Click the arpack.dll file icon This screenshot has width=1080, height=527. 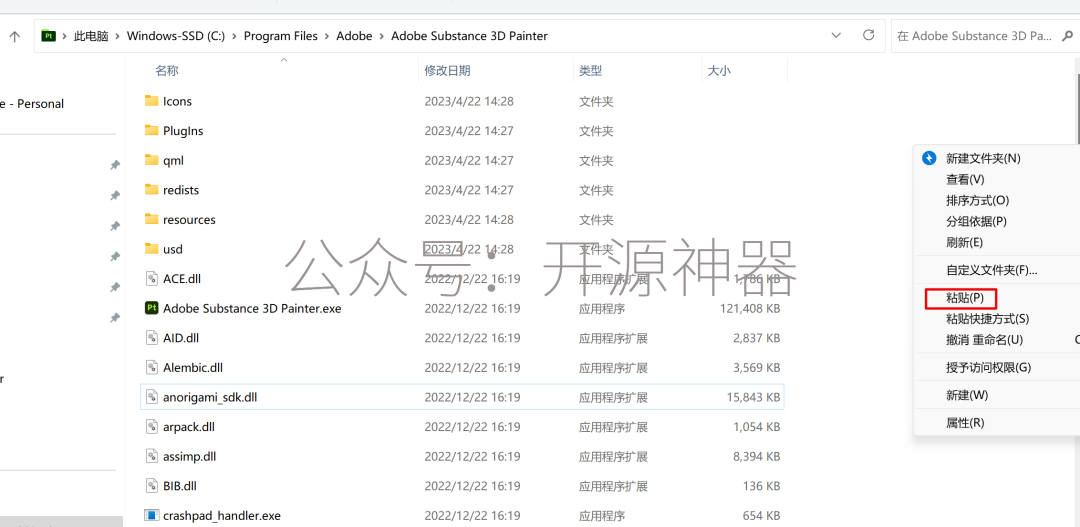tap(152, 426)
